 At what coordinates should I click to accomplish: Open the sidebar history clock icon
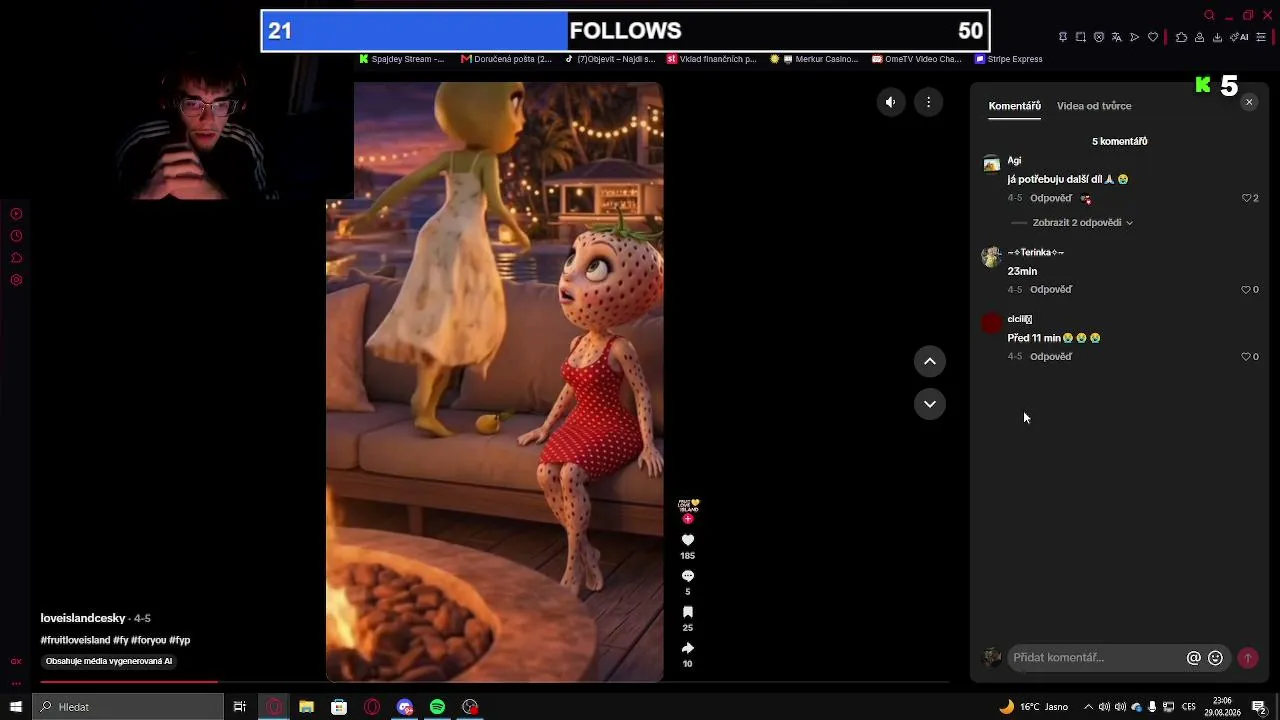[x=16, y=236]
